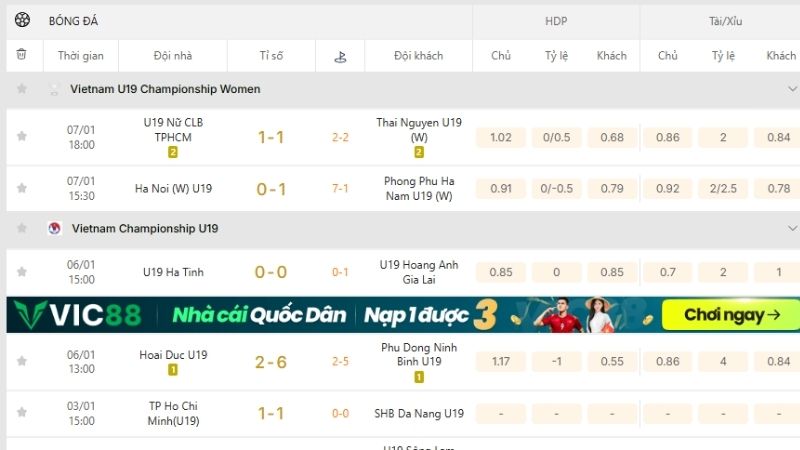Open the Hoai Duc U19 team link
The height and width of the screenshot is (450, 800).
pyautogui.click(x=173, y=354)
